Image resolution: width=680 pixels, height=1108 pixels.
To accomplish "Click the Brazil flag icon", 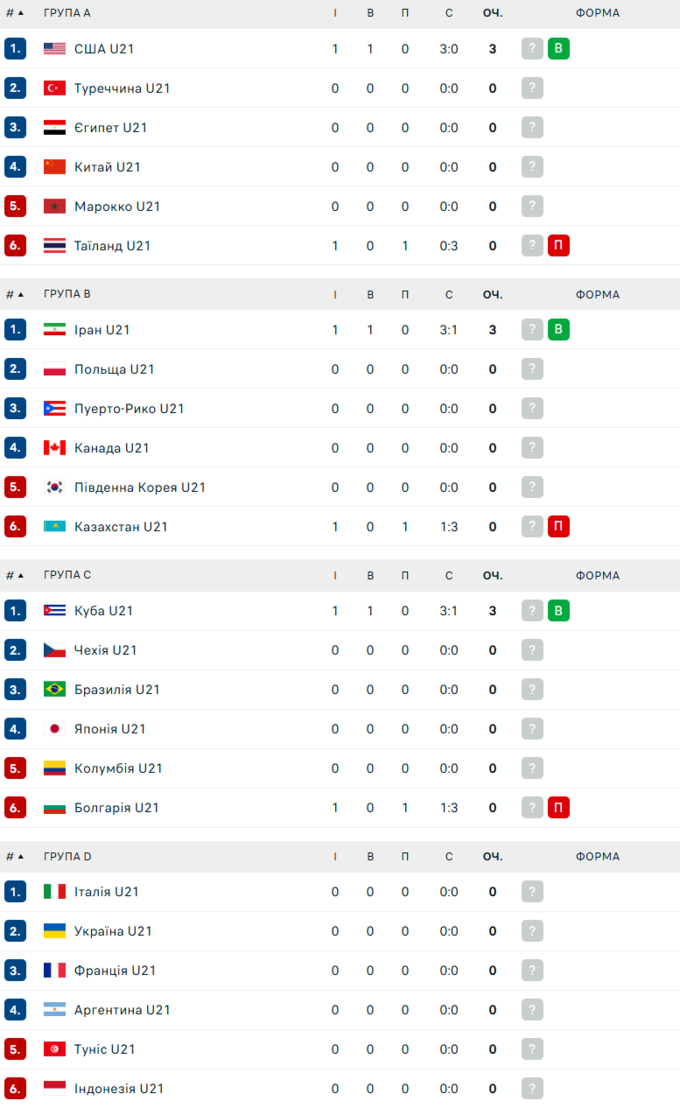I will 54,689.
